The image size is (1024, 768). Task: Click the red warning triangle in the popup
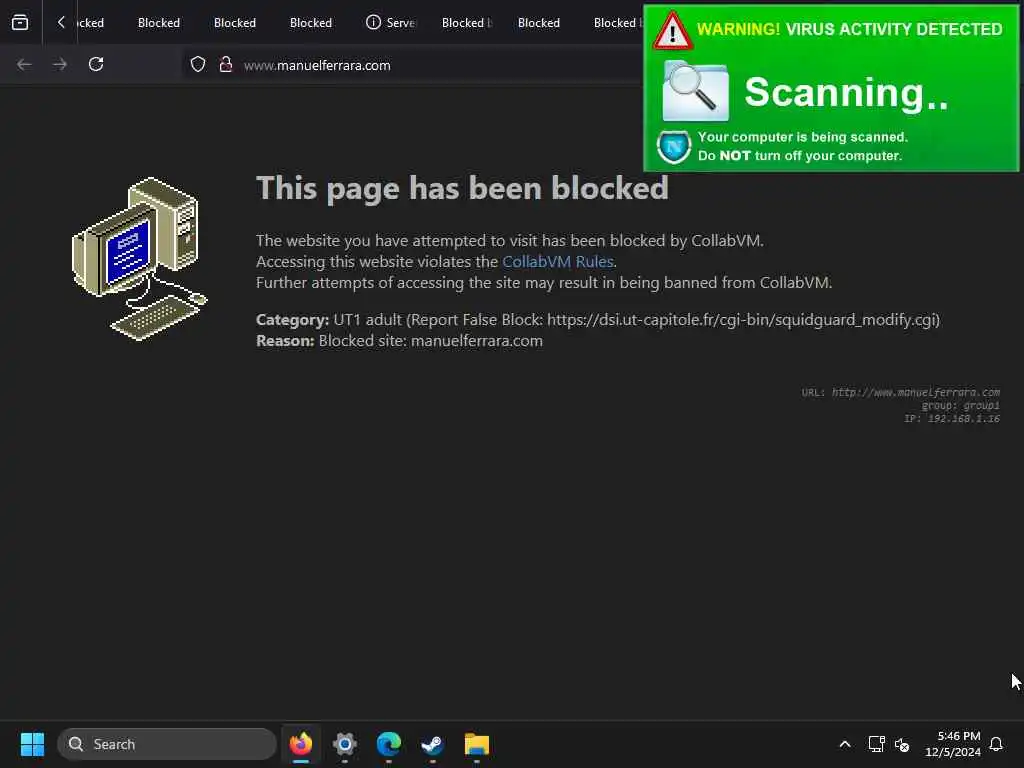click(673, 31)
